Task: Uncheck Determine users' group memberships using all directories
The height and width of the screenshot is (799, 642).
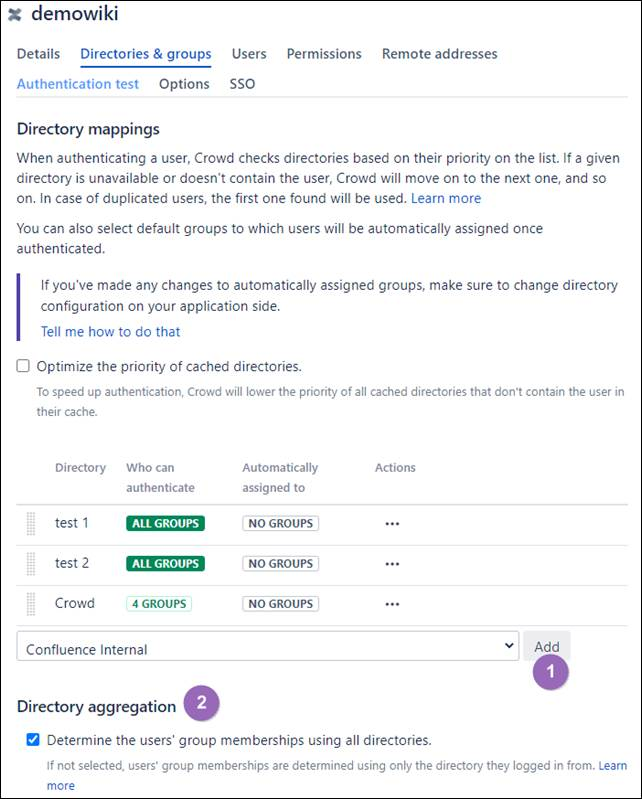Action: (x=33, y=739)
